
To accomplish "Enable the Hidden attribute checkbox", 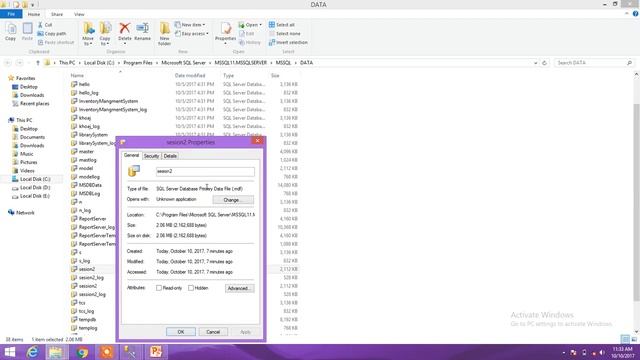I will click(x=191, y=288).
